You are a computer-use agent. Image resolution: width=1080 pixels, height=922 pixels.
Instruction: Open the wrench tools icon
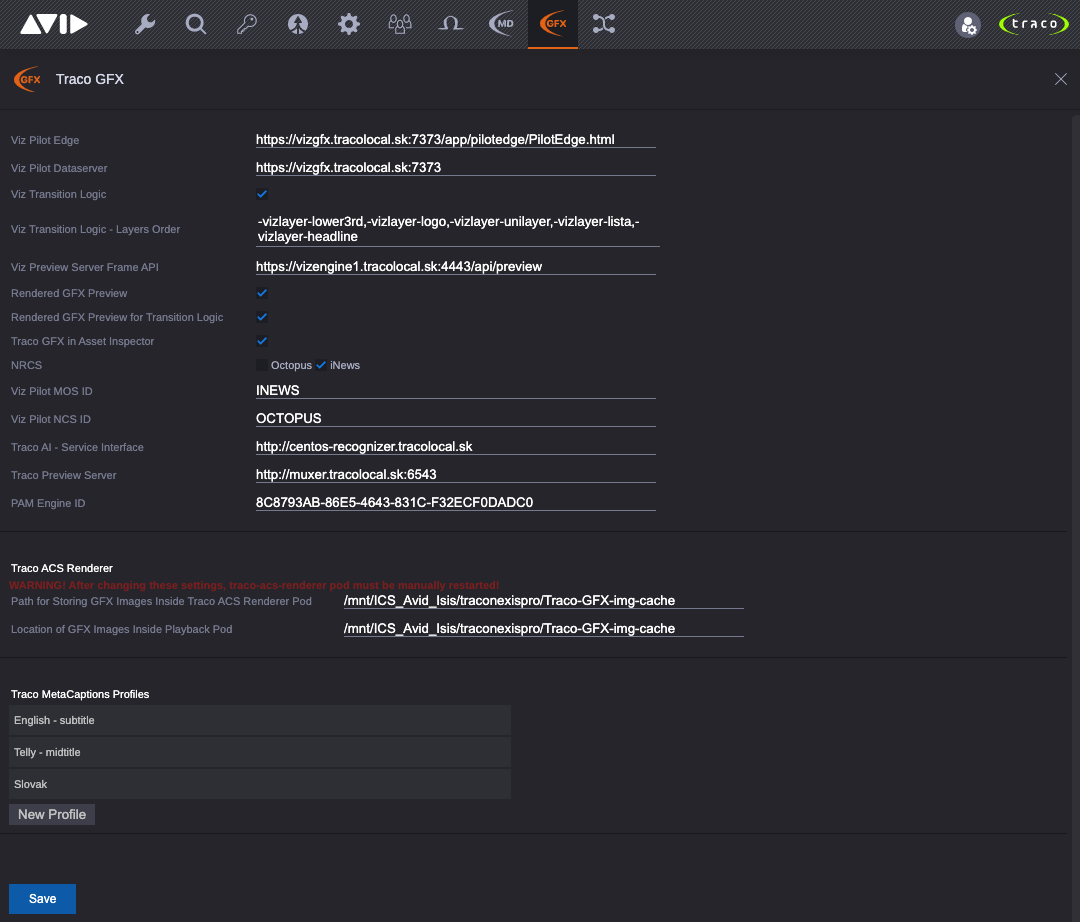pos(145,24)
